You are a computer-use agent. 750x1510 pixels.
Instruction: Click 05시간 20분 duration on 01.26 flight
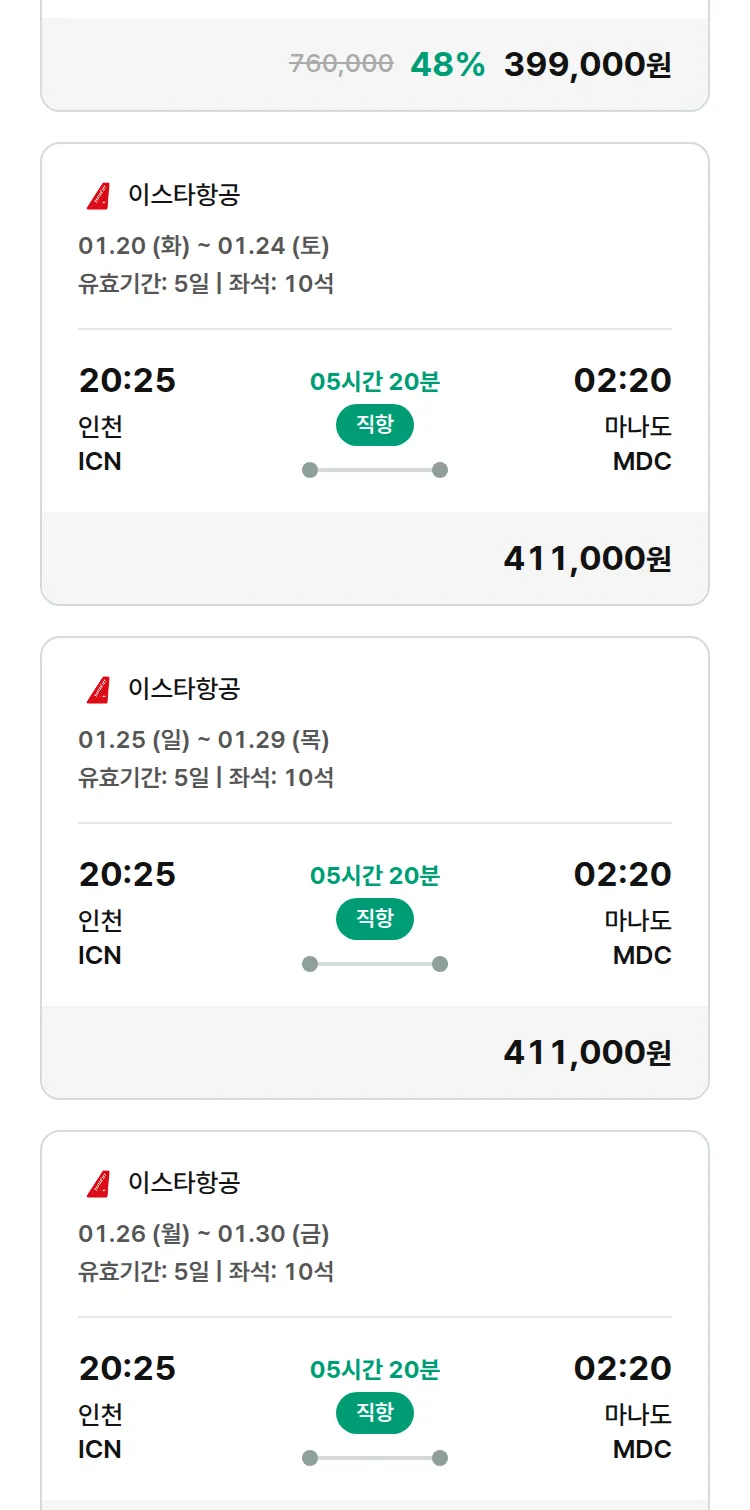tap(375, 1370)
